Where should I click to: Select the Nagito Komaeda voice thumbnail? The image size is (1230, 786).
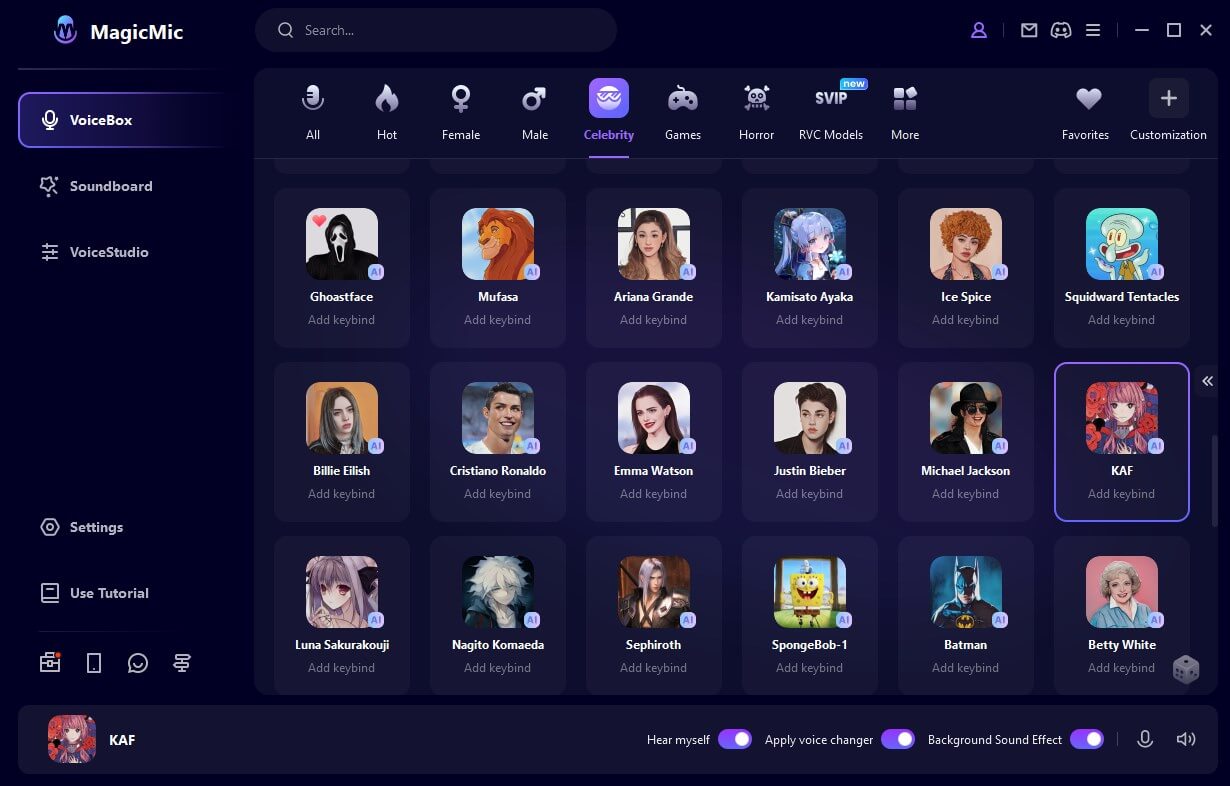(x=498, y=592)
